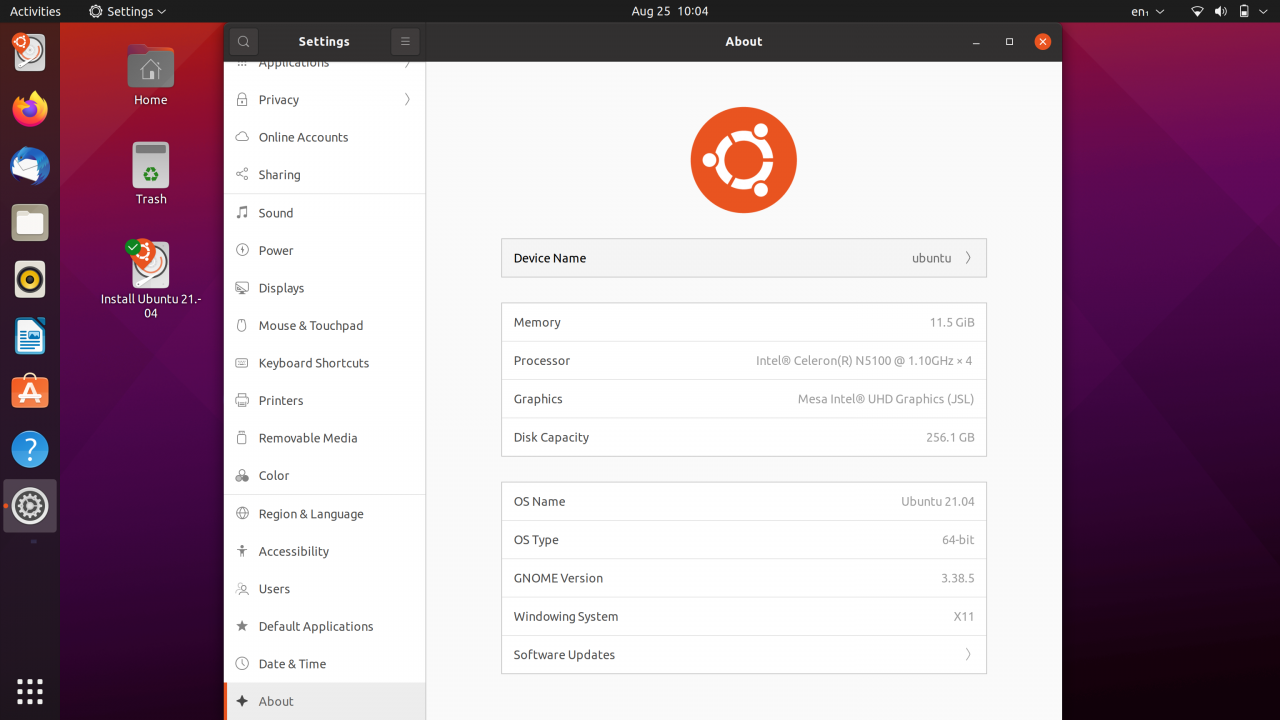Select Keyboard Shortcuts panel
The height and width of the screenshot is (720, 1280).
325,363
